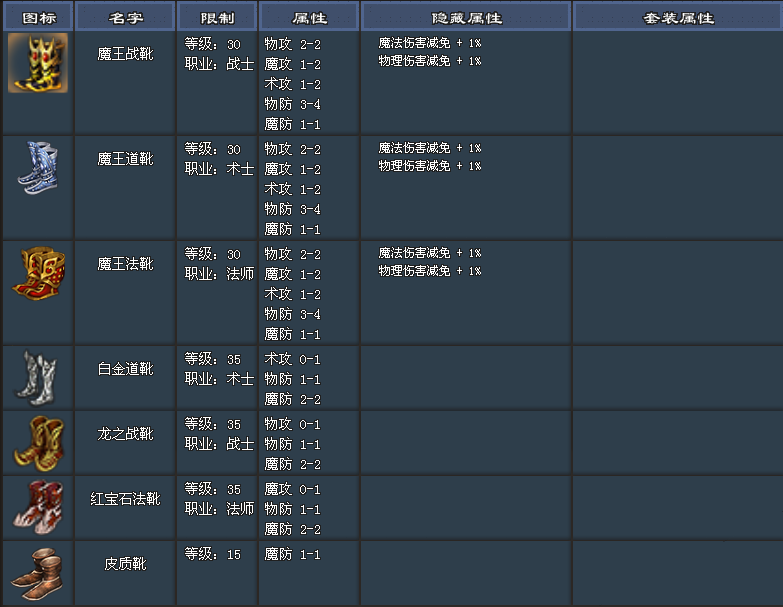The image size is (783, 607).
Task: Click 魔攻 0-1 in 红宝石法靴 row
Action: [293, 489]
